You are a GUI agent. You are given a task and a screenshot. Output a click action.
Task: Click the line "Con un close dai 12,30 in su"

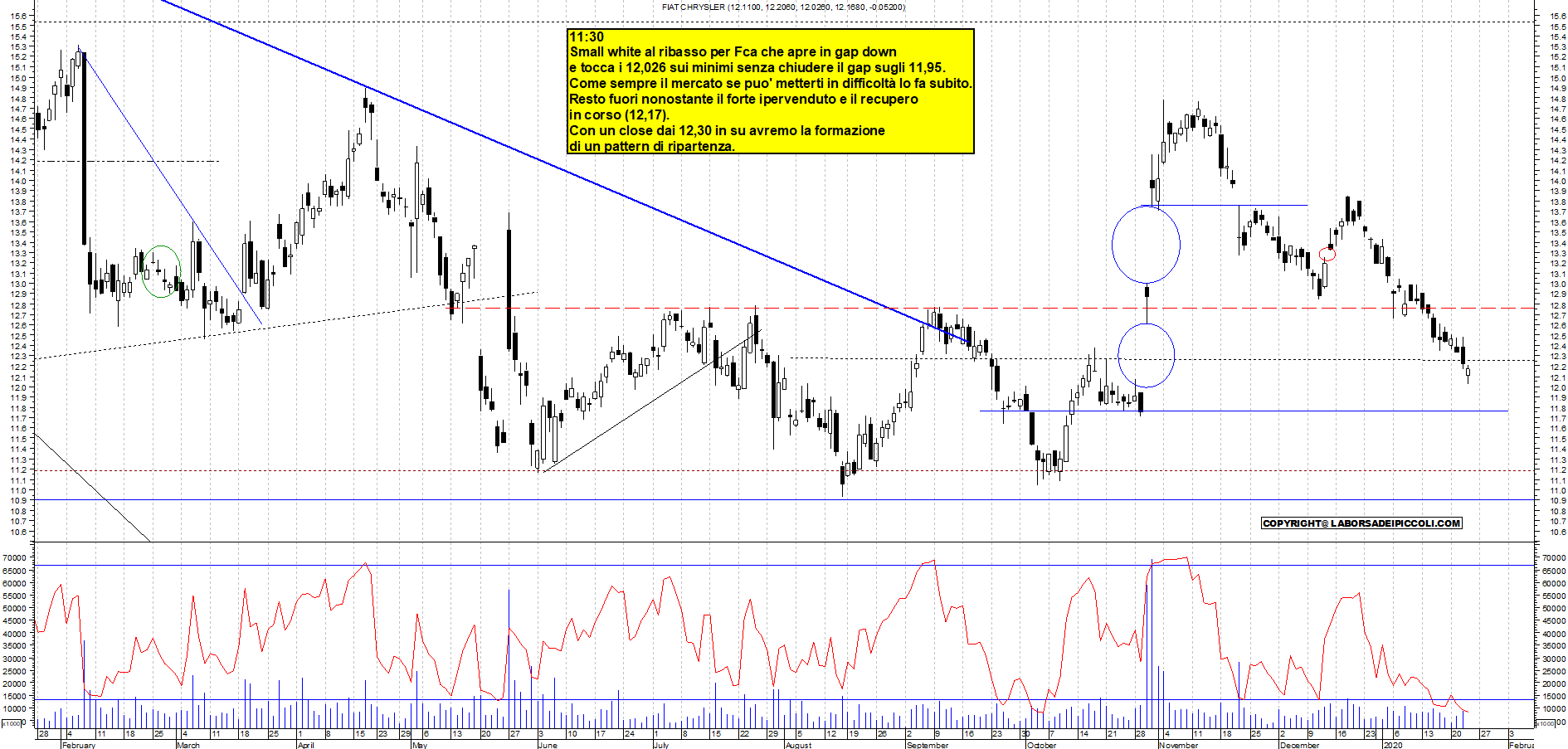727,131
